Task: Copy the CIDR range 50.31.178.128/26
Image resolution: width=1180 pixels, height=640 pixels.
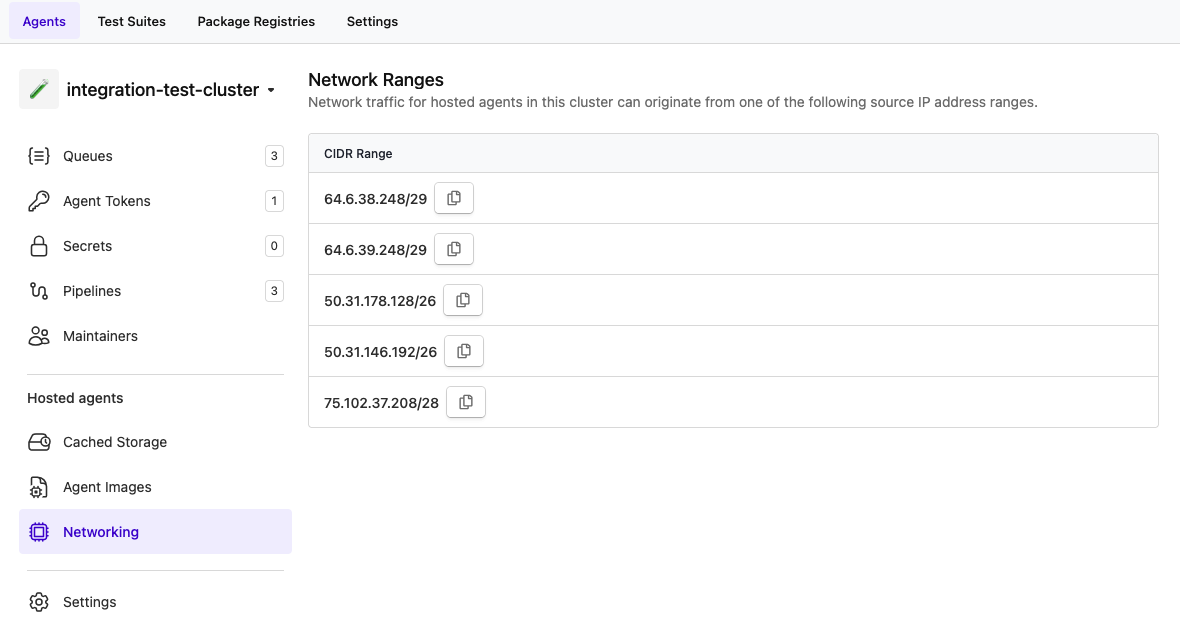Action: (463, 299)
